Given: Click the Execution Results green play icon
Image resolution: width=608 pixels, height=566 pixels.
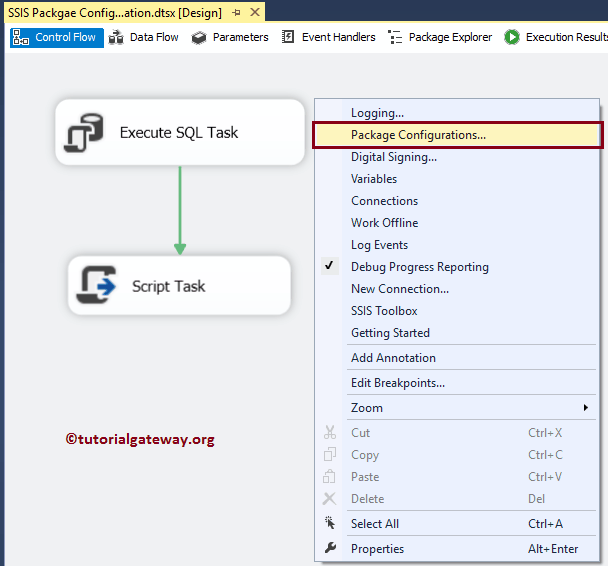Looking at the screenshot, I should 512,37.
